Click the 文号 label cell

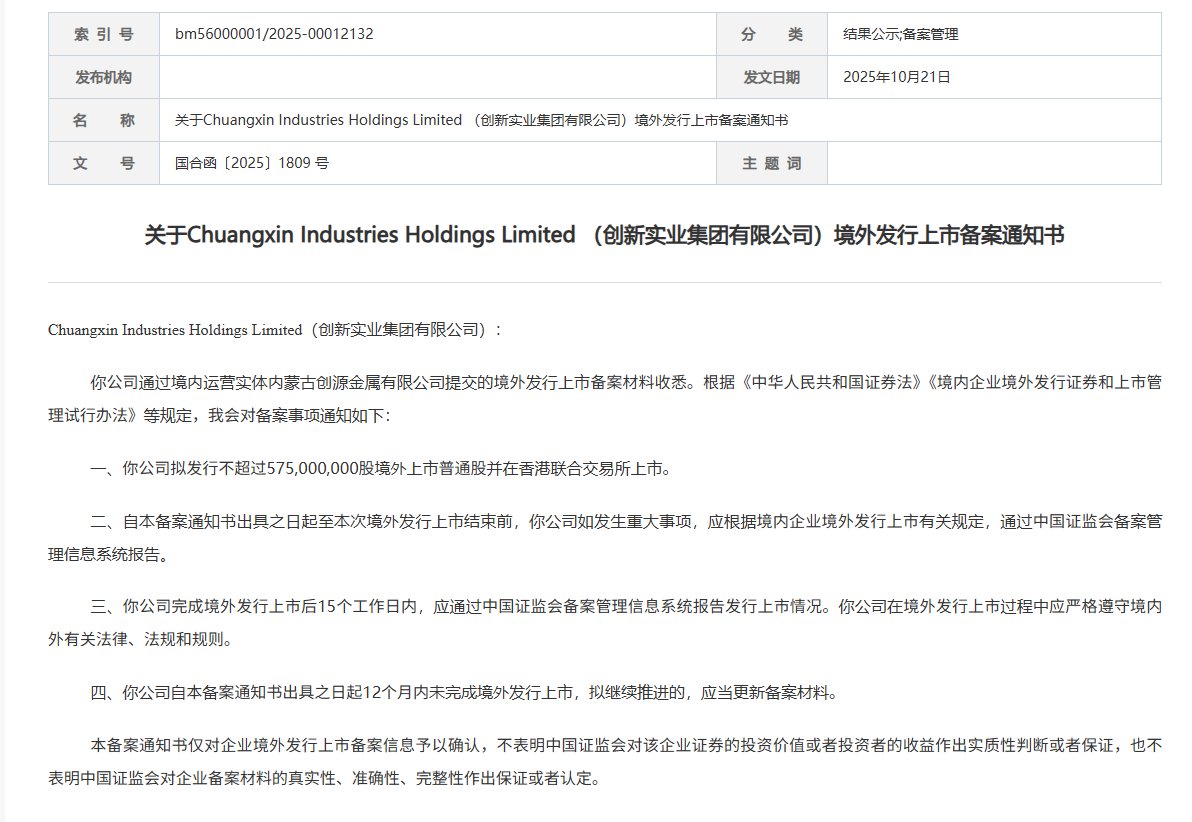[x=104, y=163]
